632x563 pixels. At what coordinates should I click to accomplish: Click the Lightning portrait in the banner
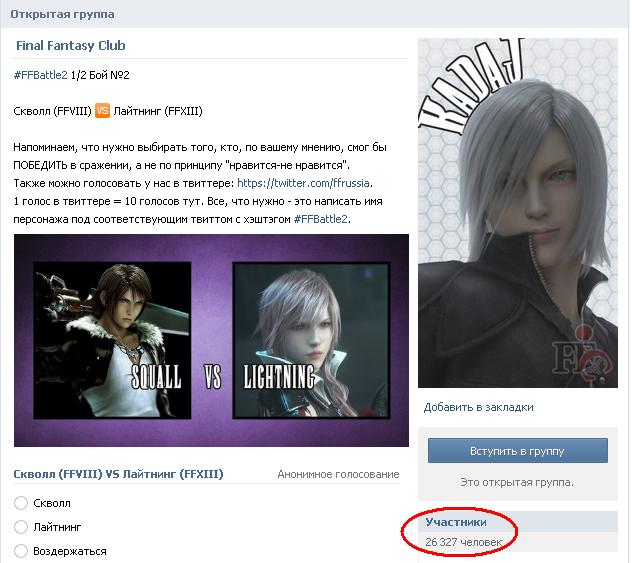[x=311, y=341]
